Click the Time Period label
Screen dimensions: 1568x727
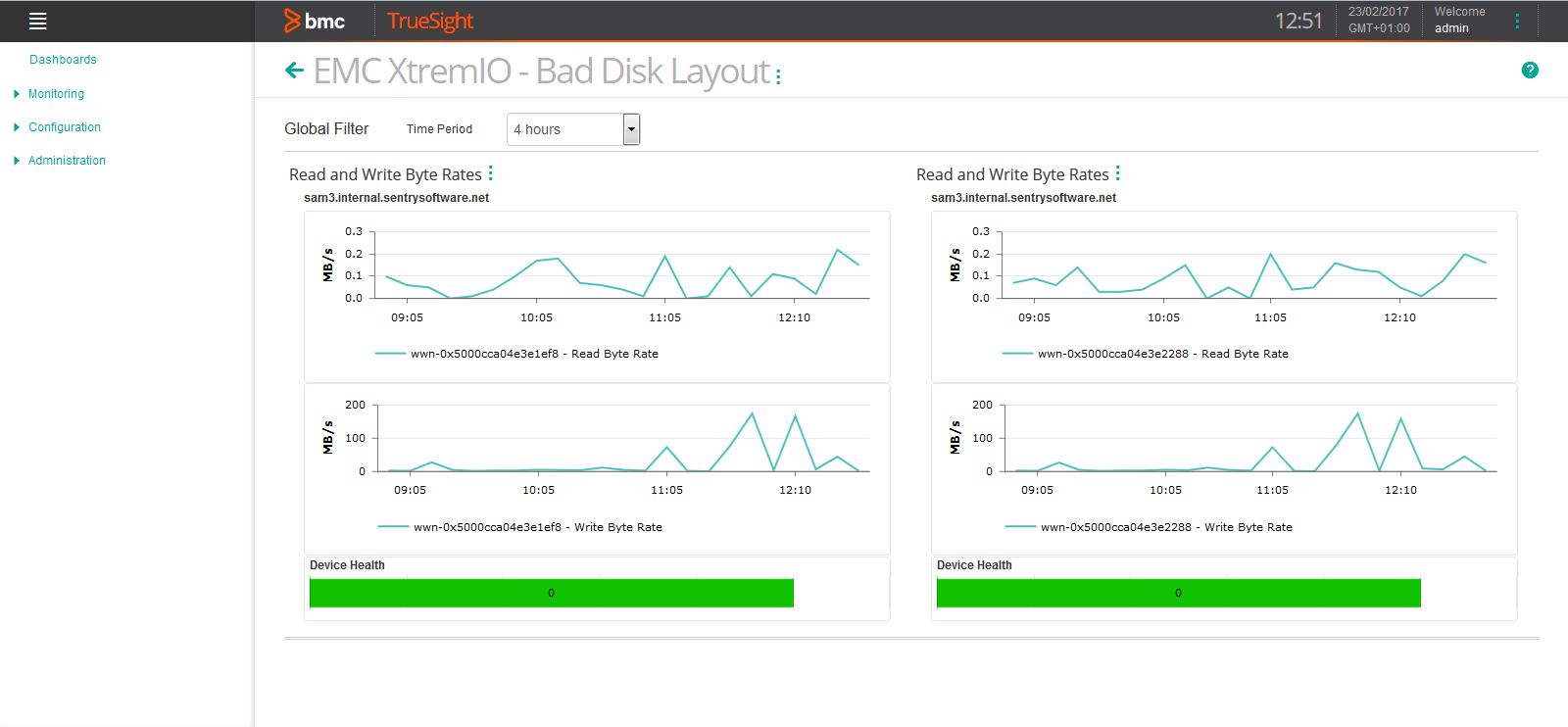tap(439, 129)
